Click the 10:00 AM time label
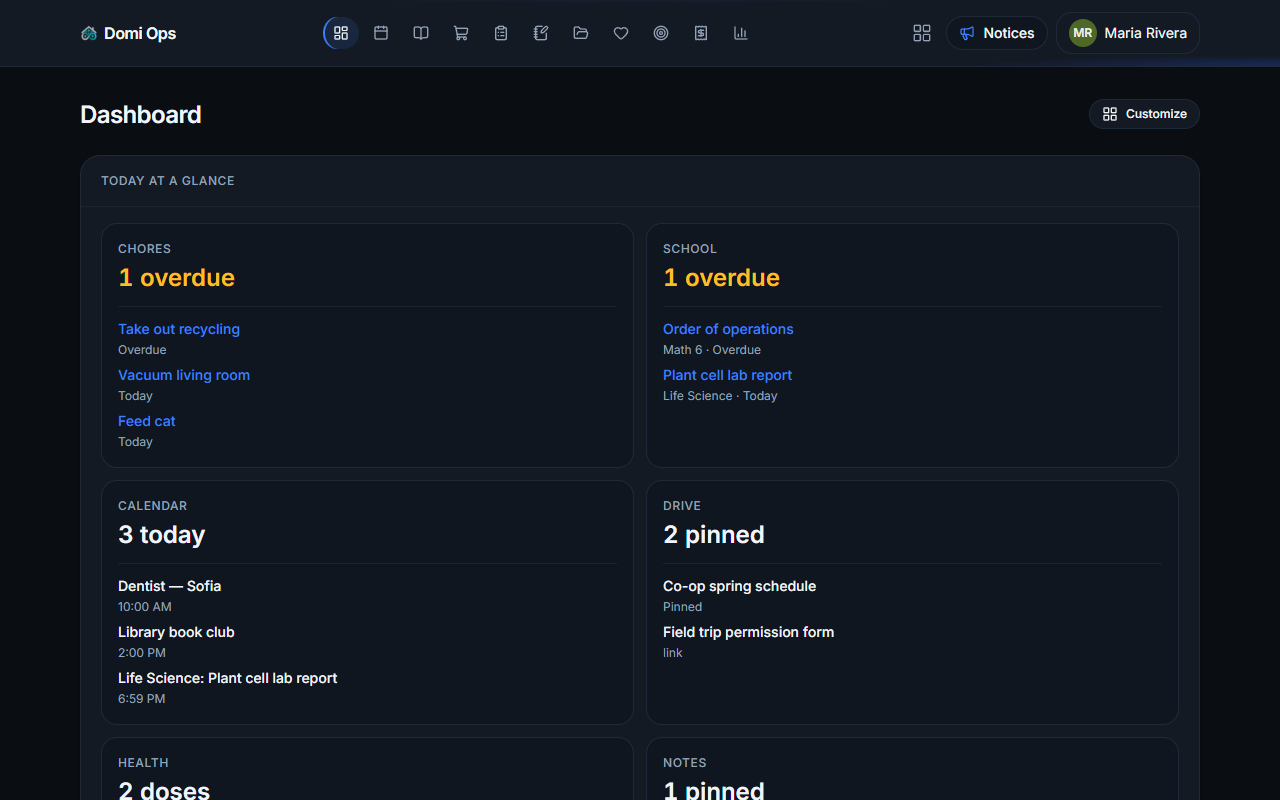 click(145, 607)
